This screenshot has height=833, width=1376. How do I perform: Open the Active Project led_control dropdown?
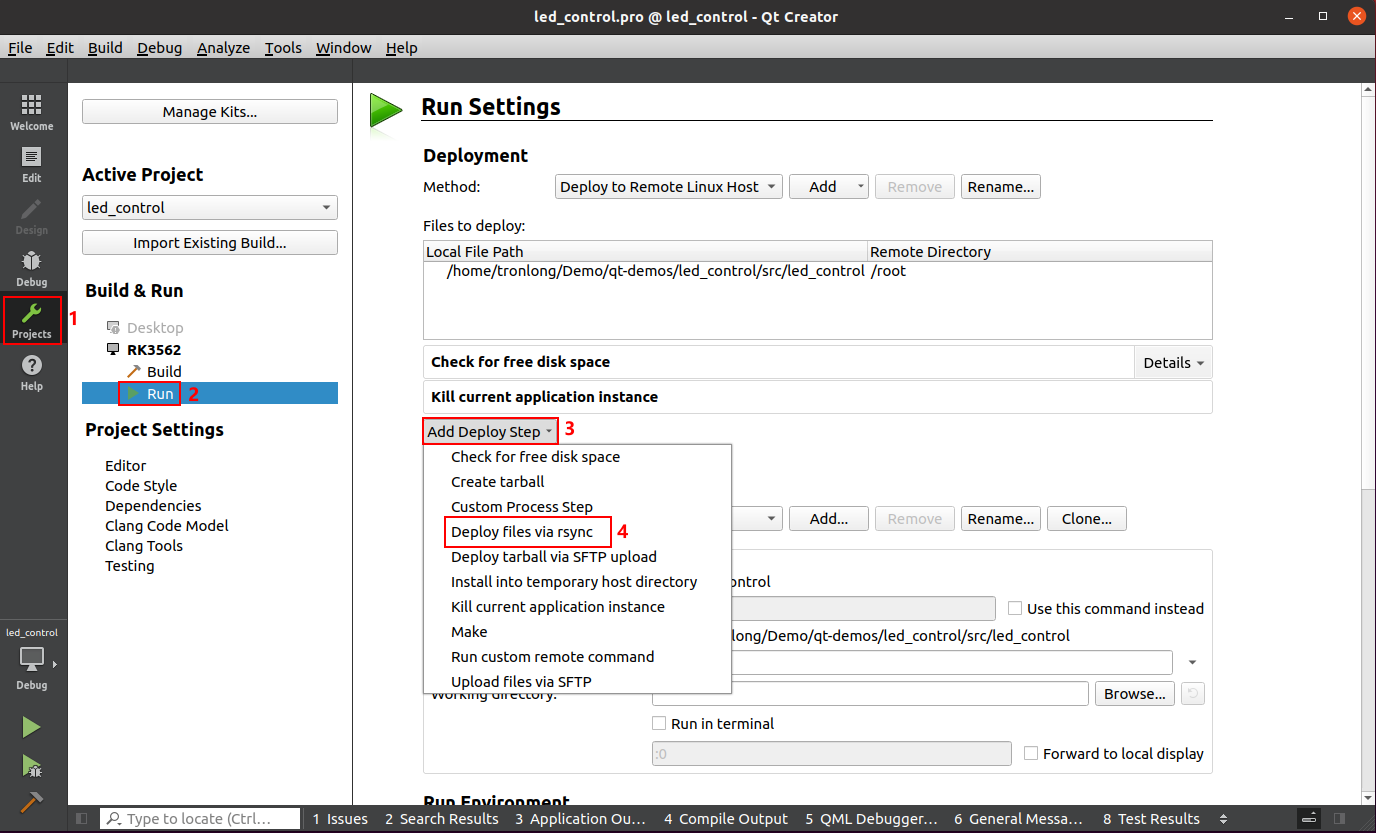click(210, 208)
